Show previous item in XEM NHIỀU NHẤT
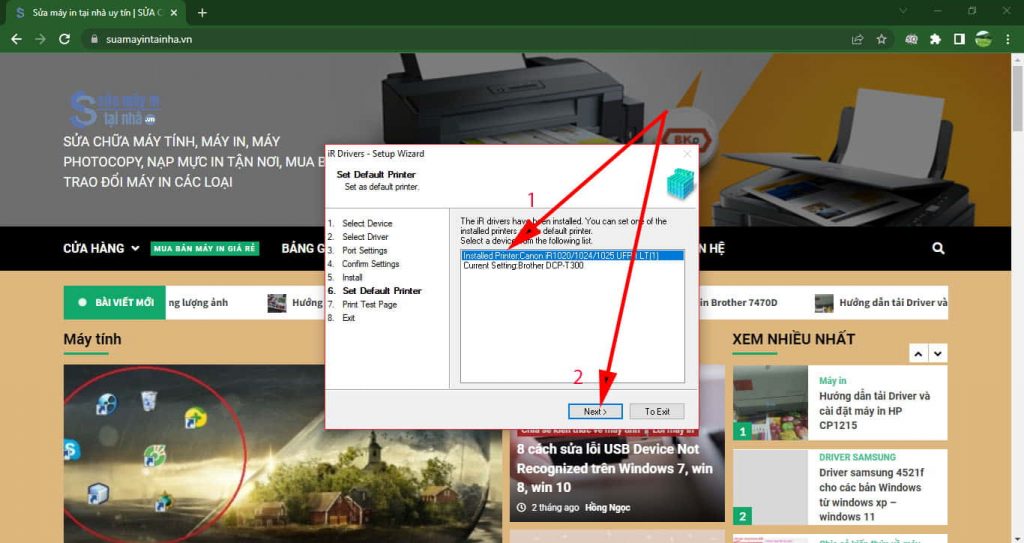This screenshot has height=543, width=1024. (918, 354)
